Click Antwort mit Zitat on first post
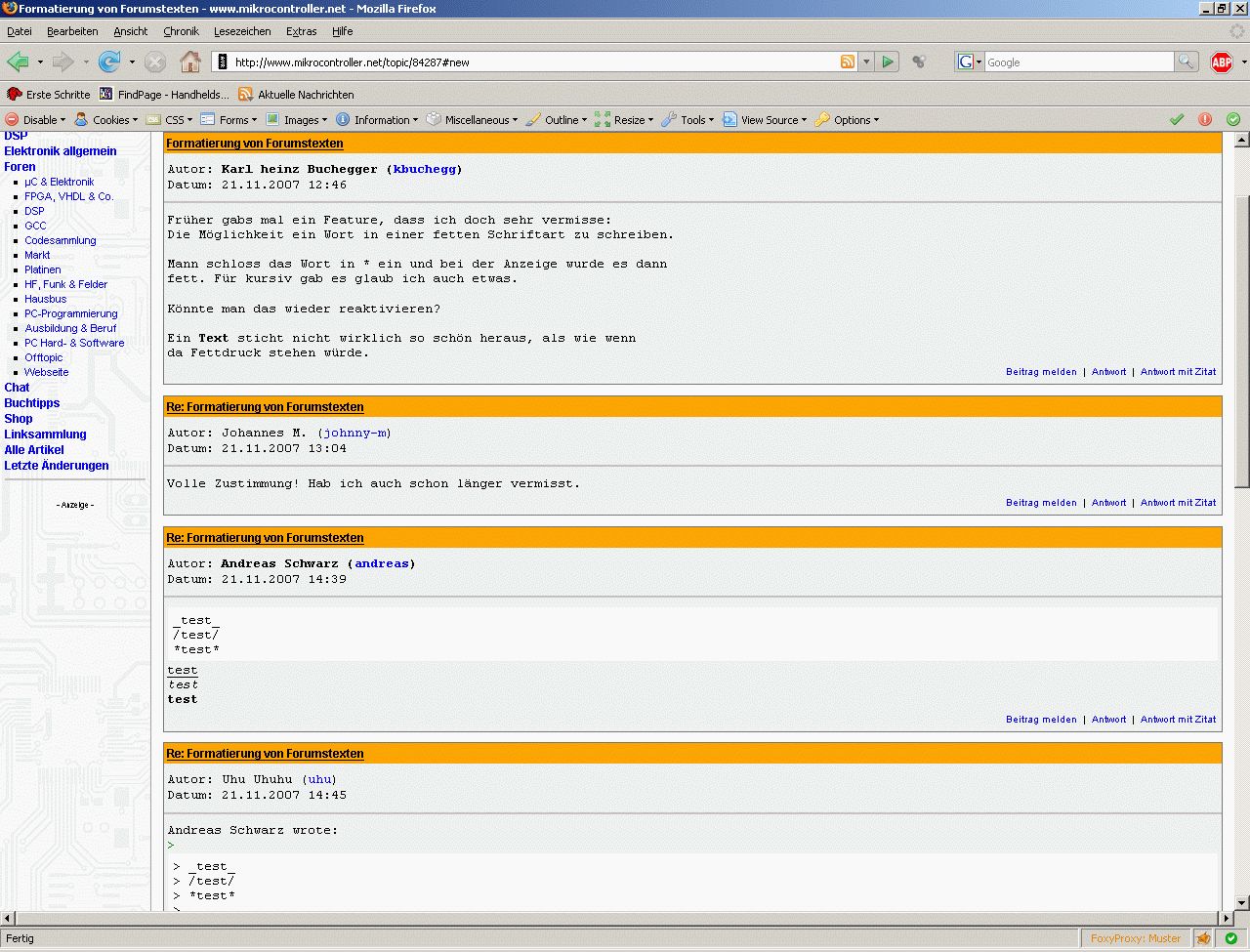This screenshot has width=1250, height=952. point(1178,372)
